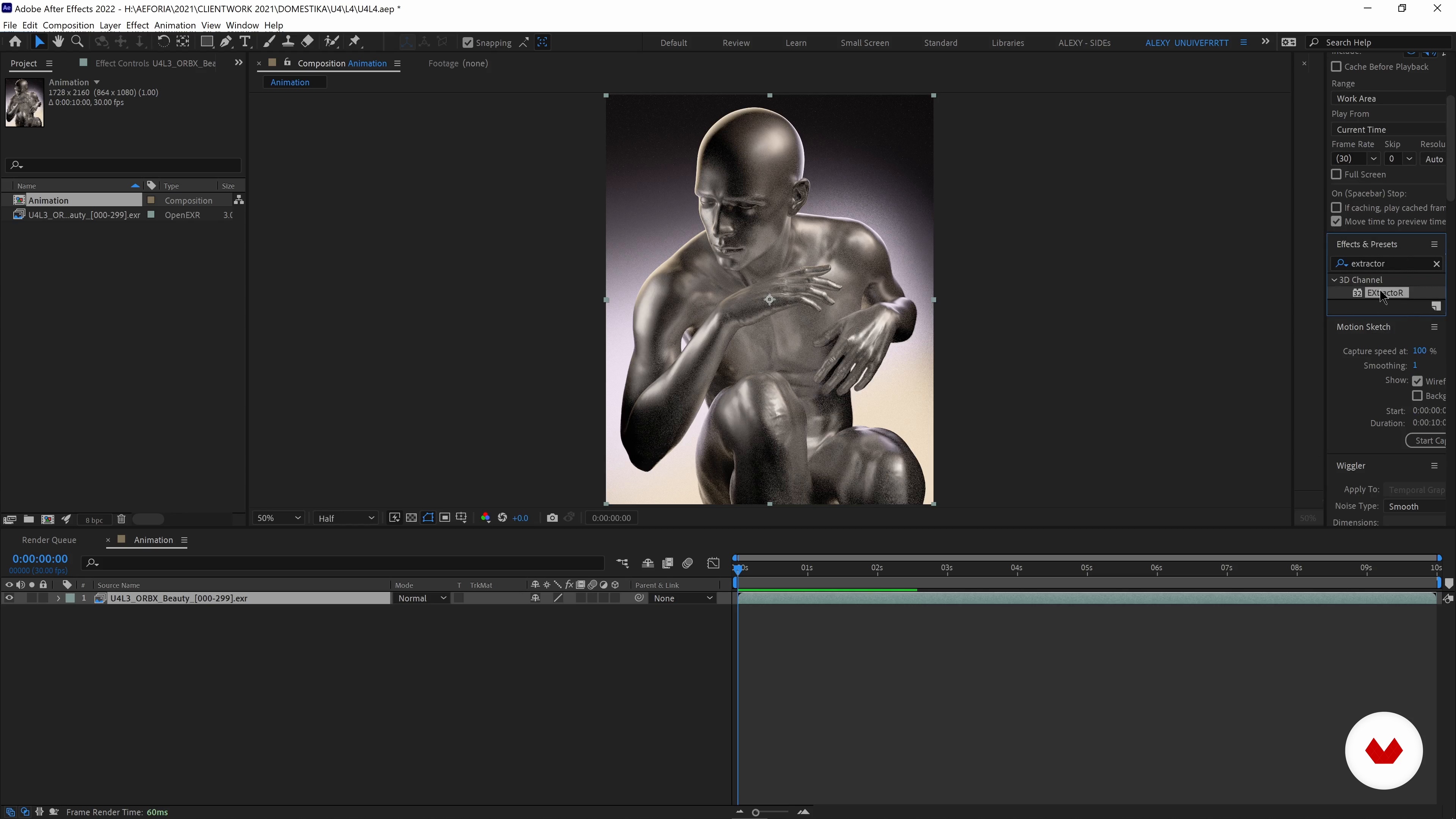Image resolution: width=1456 pixels, height=819 pixels.
Task: Open the Work Area range dropdown
Action: tap(1388, 98)
